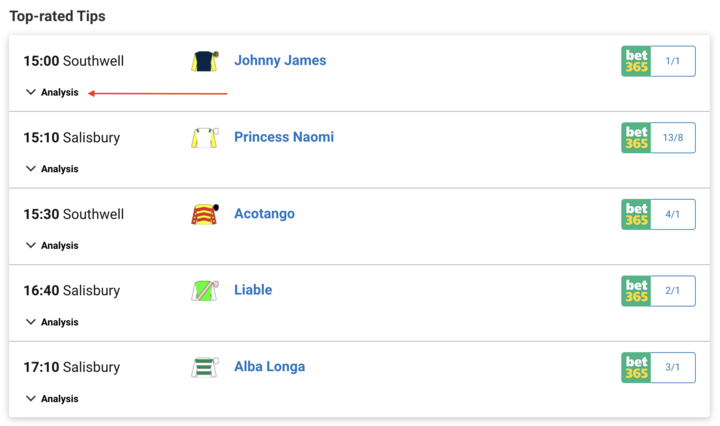Click Alba Longa green hooped silks icon

(x=205, y=368)
